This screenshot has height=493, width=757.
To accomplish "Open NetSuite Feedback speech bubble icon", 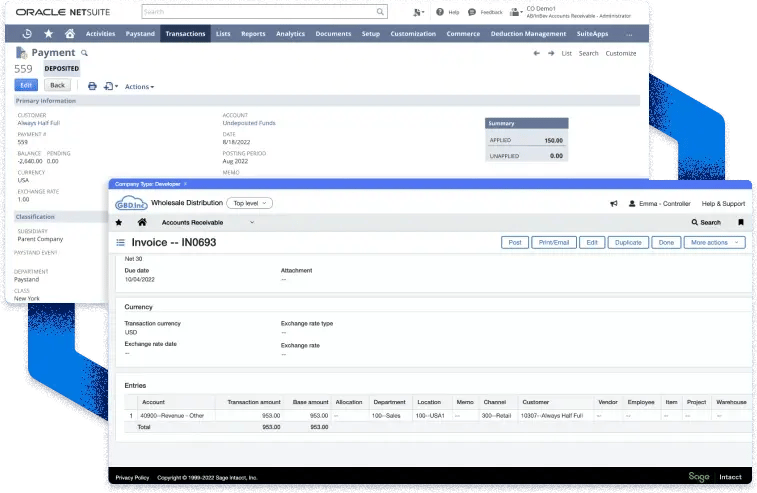I will tap(472, 12).
